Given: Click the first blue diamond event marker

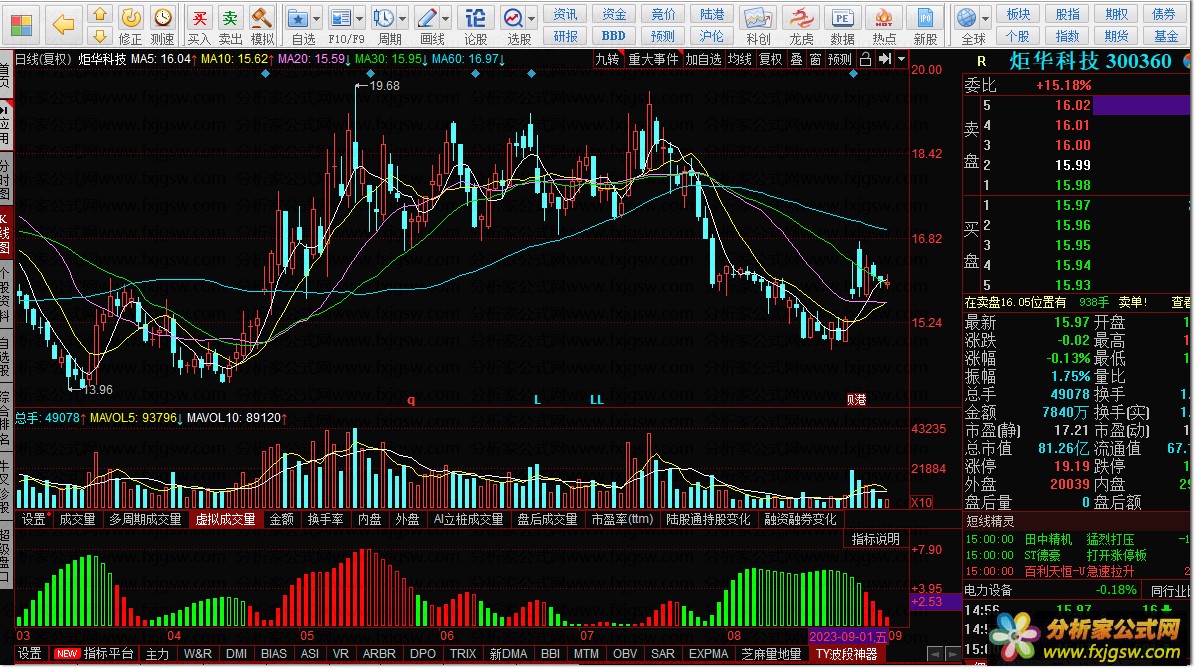Looking at the screenshot, I should click(x=265, y=74).
